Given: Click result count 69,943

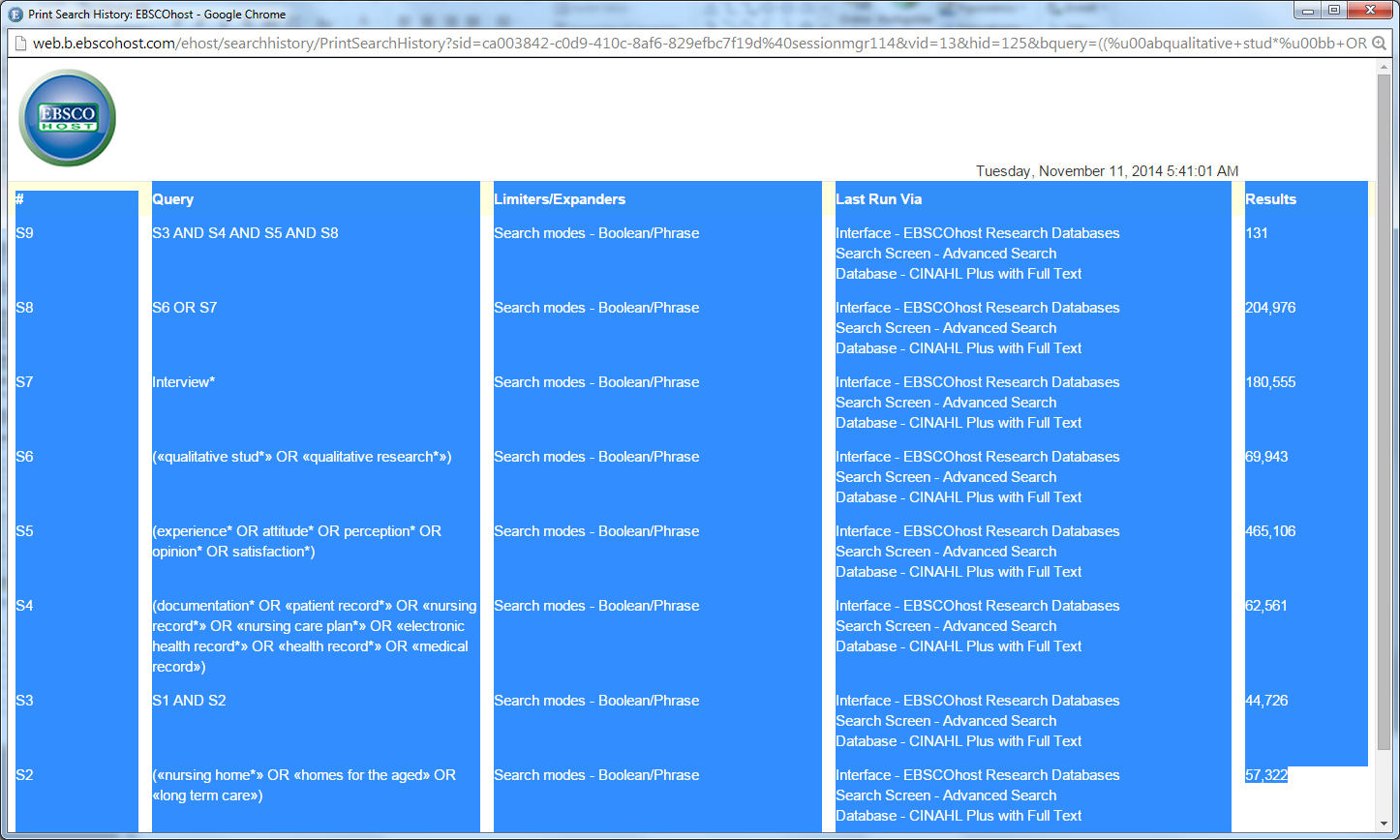Looking at the screenshot, I should click(1266, 457).
